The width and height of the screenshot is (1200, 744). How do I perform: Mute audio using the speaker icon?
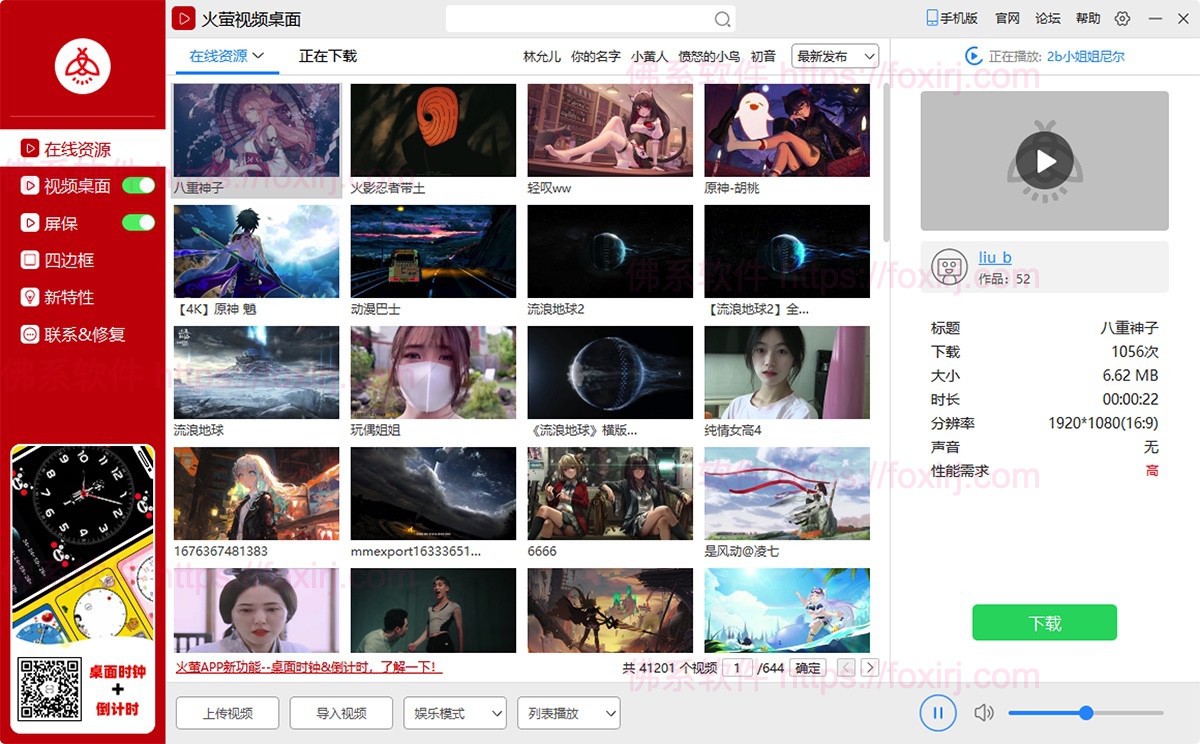point(983,712)
